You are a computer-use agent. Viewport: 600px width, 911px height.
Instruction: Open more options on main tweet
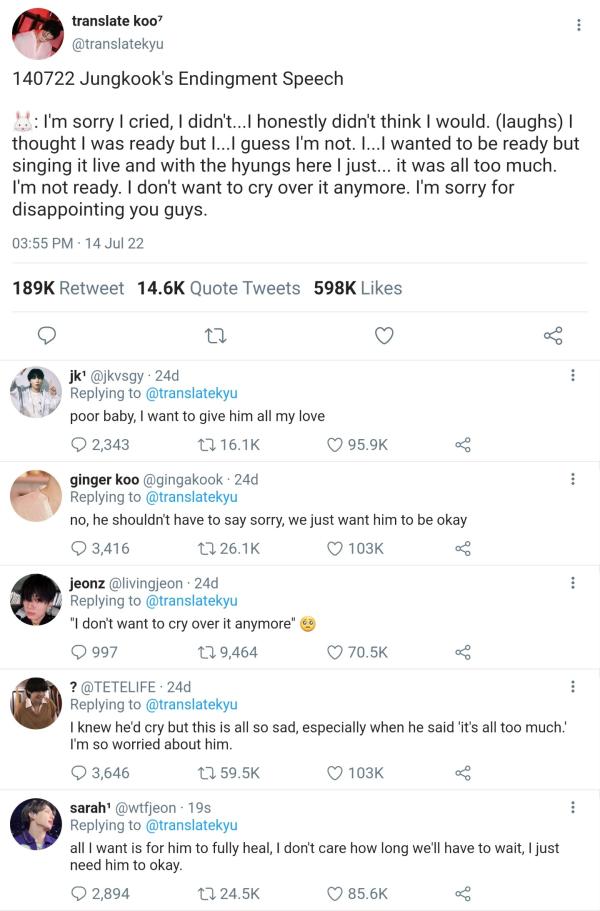579,25
